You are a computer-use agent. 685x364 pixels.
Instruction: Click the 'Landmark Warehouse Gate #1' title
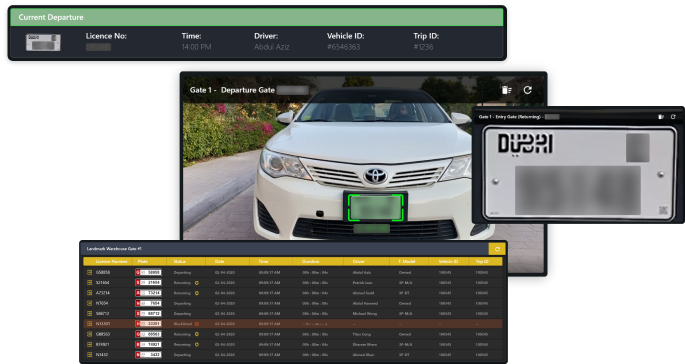[x=114, y=249]
